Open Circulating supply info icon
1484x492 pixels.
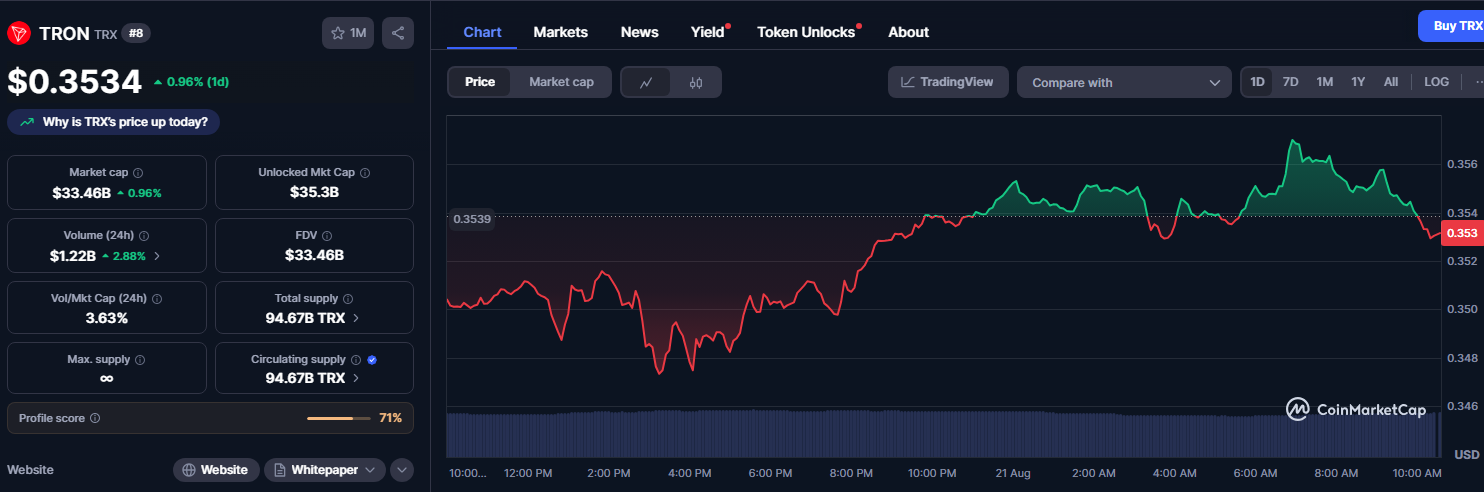click(x=356, y=360)
